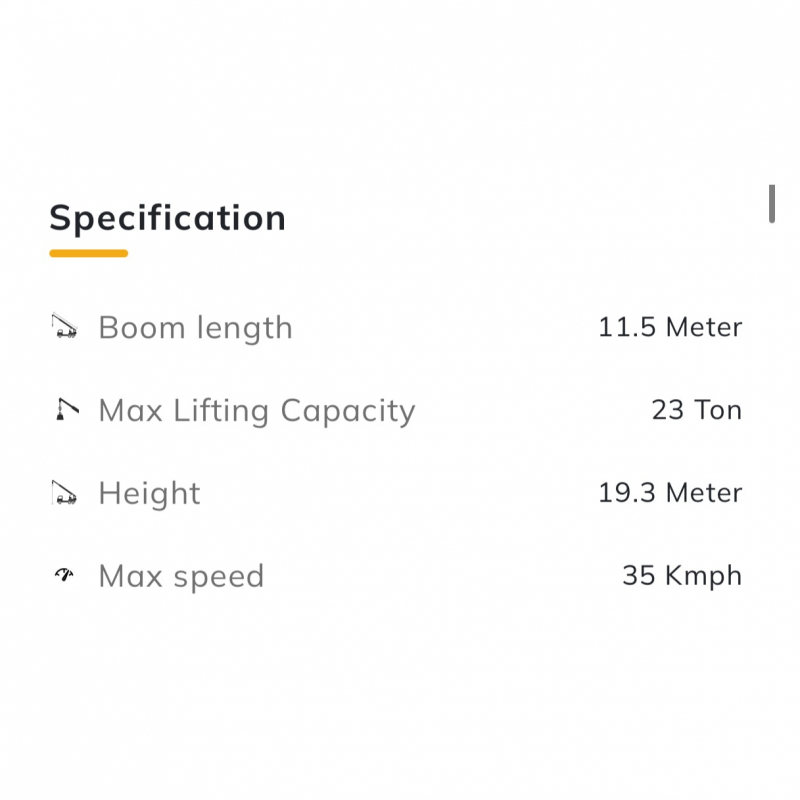Select the Boom length label

coord(195,328)
